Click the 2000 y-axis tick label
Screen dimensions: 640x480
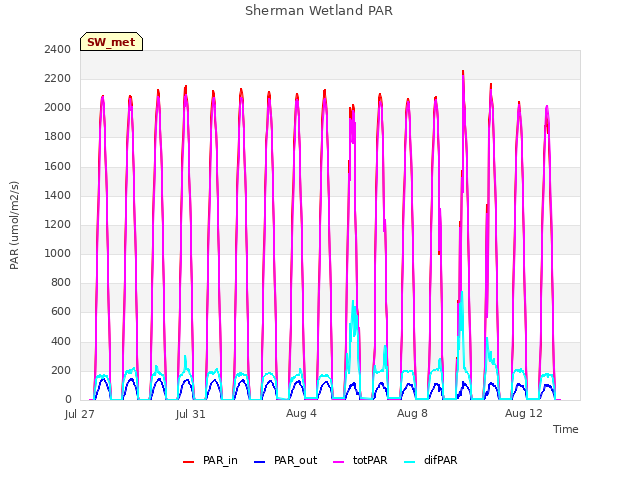click(x=58, y=108)
